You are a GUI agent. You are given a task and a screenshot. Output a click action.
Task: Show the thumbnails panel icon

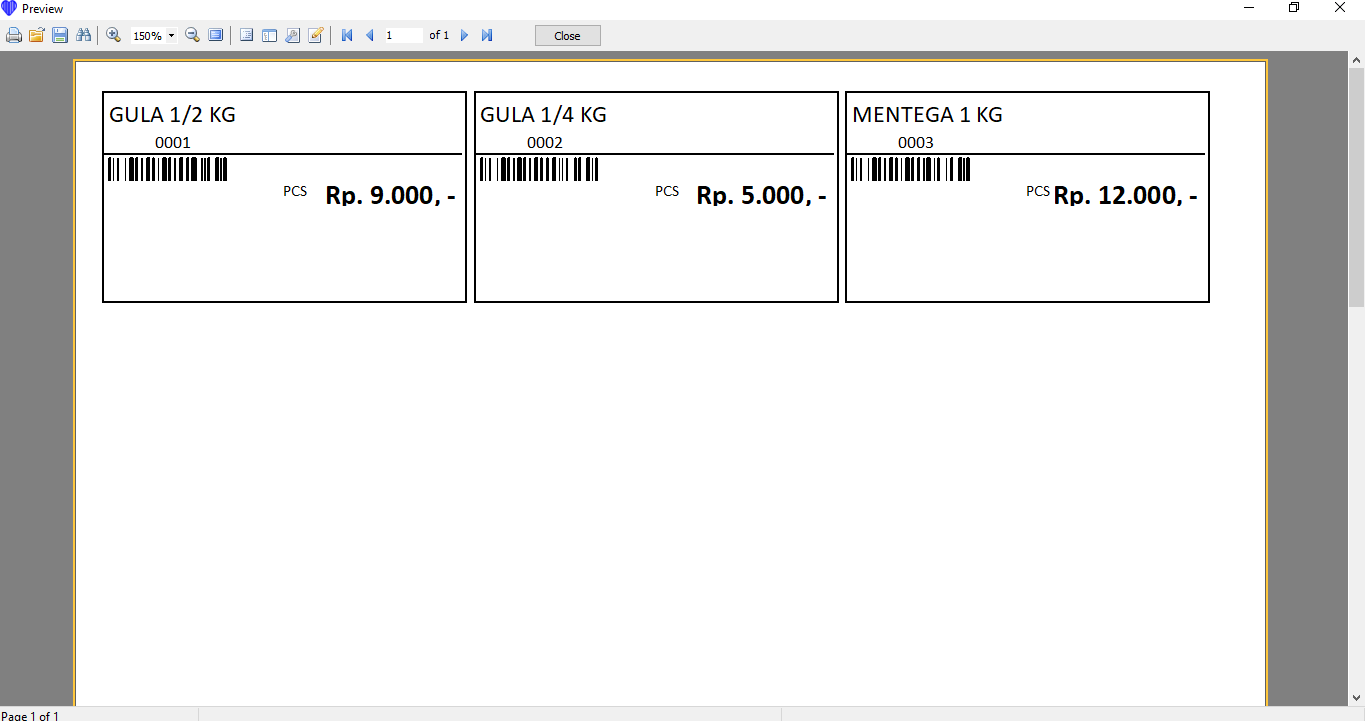click(x=269, y=35)
